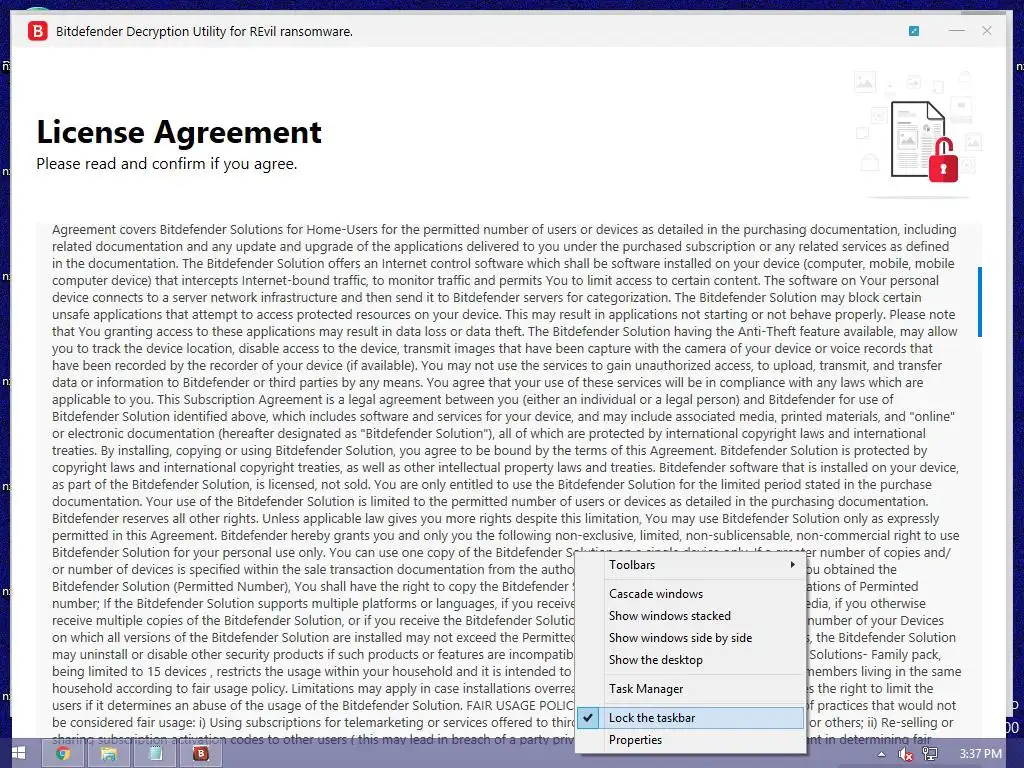Minimize the Bitdefender Decryption Utility window
The image size is (1024, 768).
coord(957,31)
